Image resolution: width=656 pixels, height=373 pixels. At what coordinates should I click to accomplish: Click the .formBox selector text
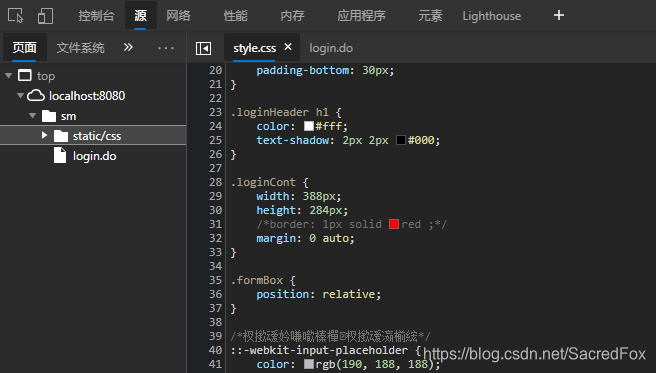256,280
